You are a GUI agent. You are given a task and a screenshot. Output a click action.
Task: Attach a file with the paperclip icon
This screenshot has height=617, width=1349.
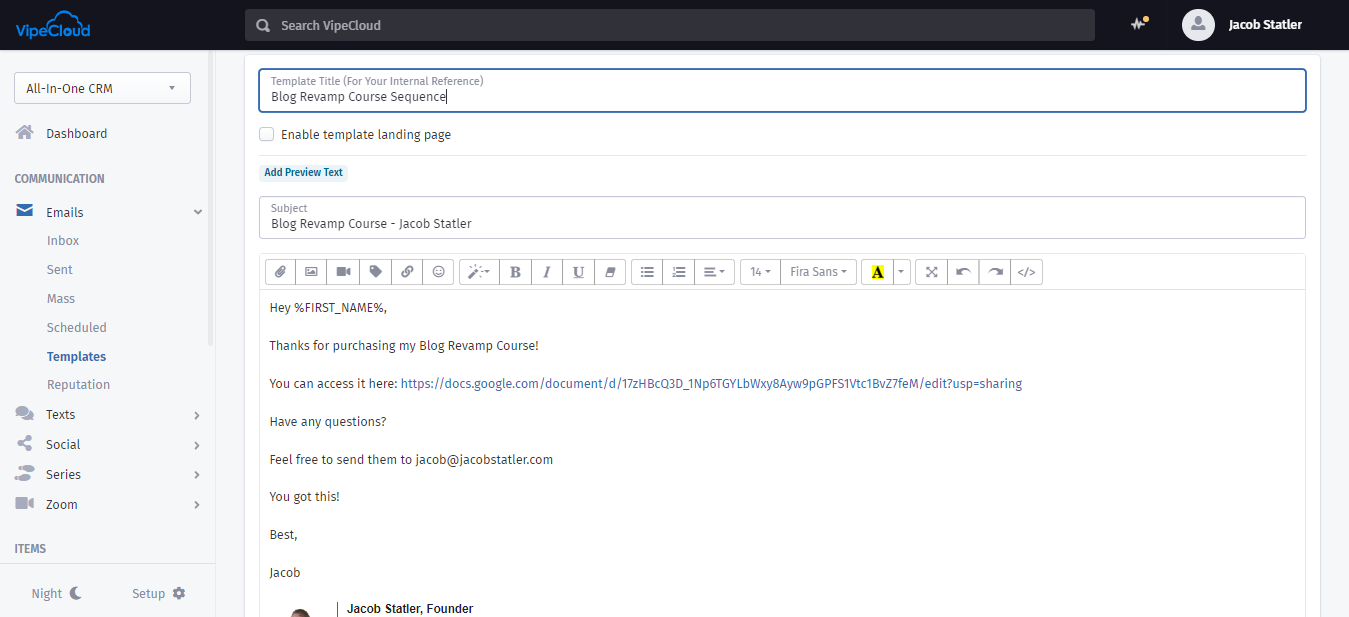click(x=280, y=272)
